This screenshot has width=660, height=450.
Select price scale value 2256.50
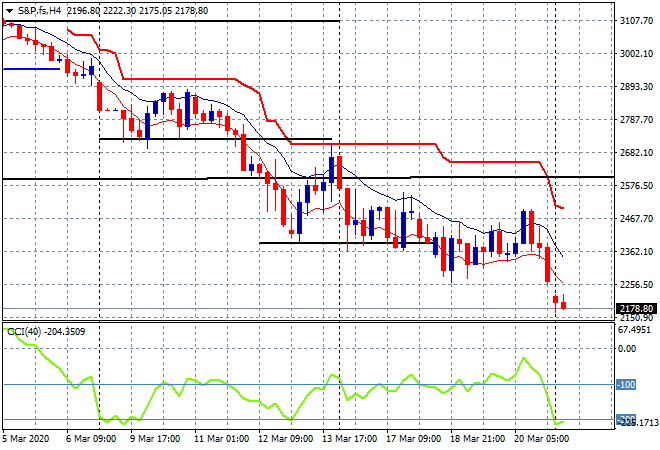pos(636,285)
